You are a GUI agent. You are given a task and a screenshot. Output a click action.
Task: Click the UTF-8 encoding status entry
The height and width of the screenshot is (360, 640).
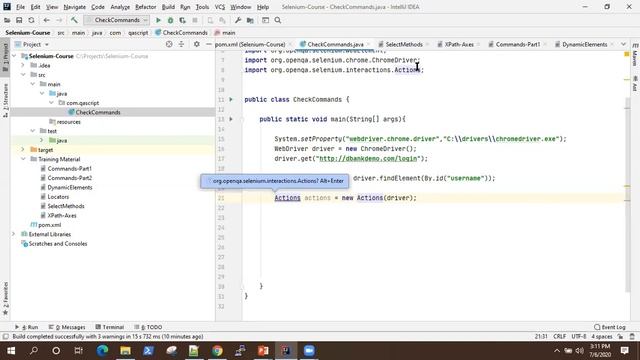(x=579, y=336)
